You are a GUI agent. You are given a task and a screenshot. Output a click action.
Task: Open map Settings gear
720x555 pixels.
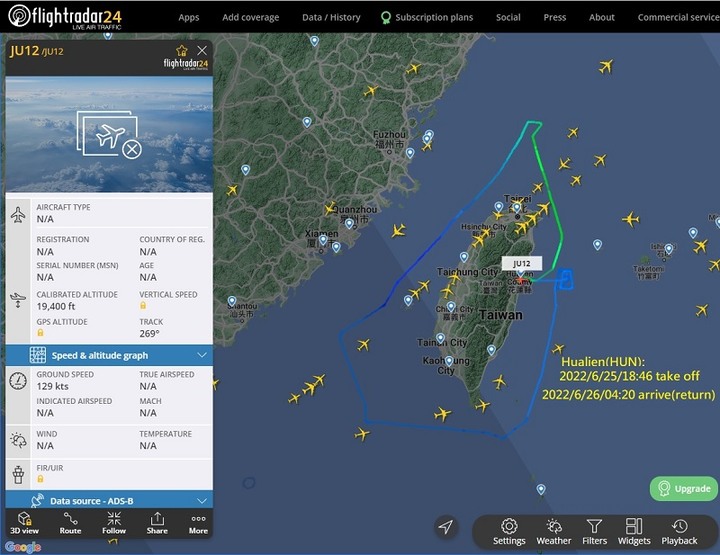pyautogui.click(x=509, y=532)
